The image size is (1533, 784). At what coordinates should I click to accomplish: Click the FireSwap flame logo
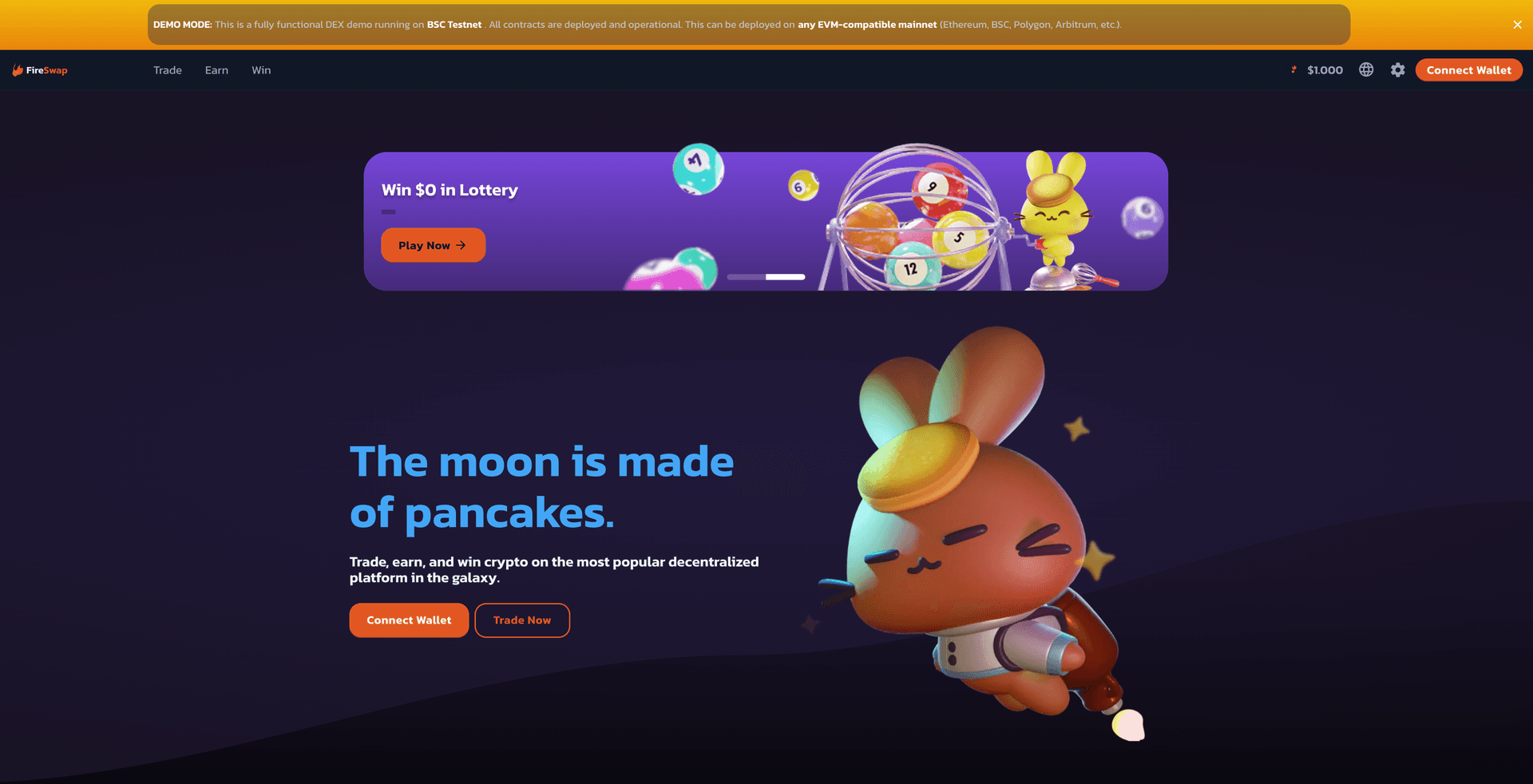pyautogui.click(x=18, y=70)
